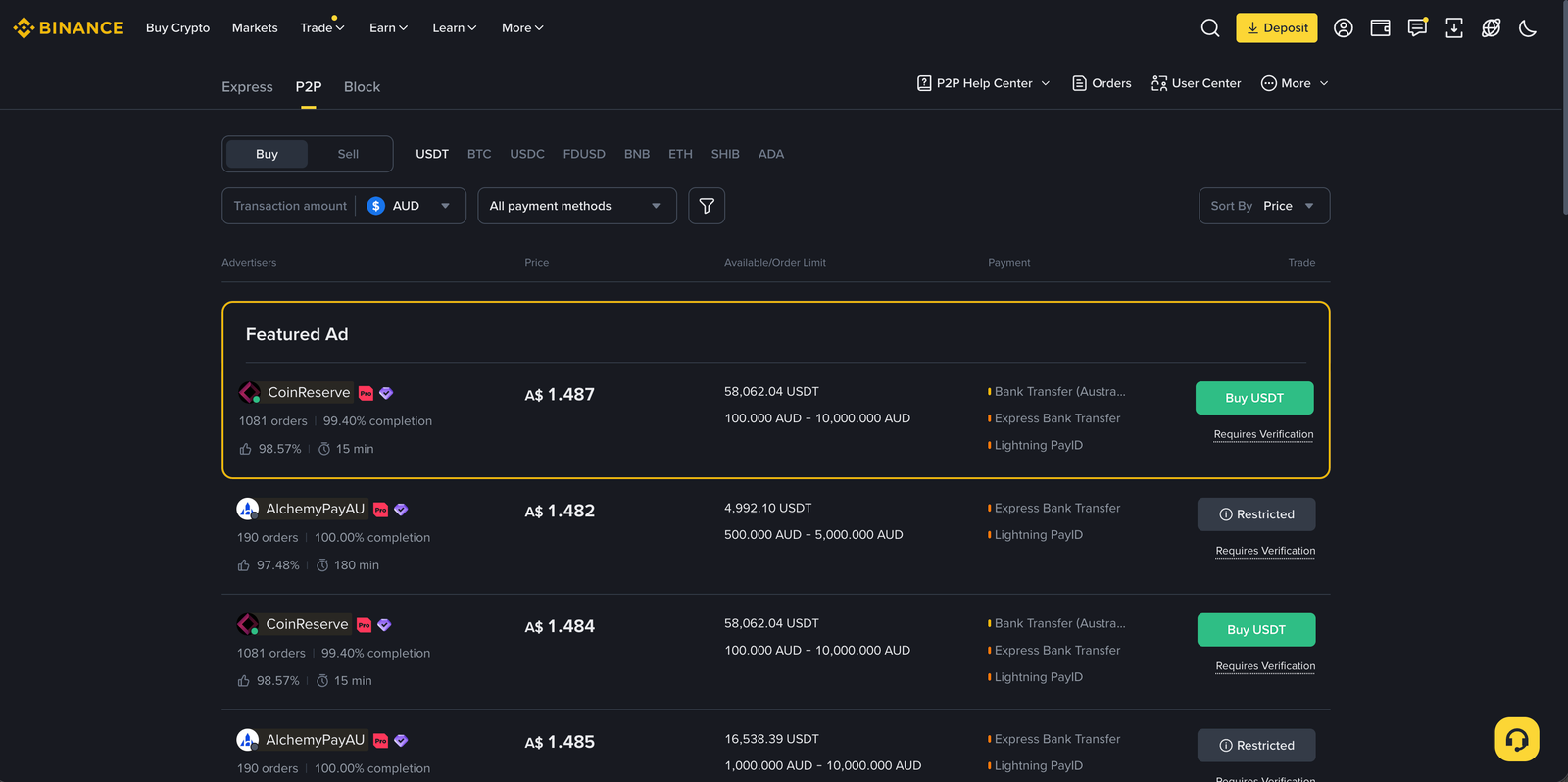
Task: Open the AUD currency dropdown
Action: (x=411, y=206)
